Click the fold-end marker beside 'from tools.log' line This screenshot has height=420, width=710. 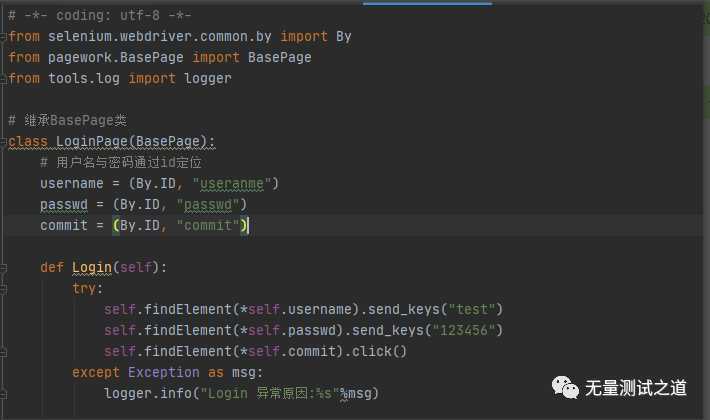tap(3, 79)
